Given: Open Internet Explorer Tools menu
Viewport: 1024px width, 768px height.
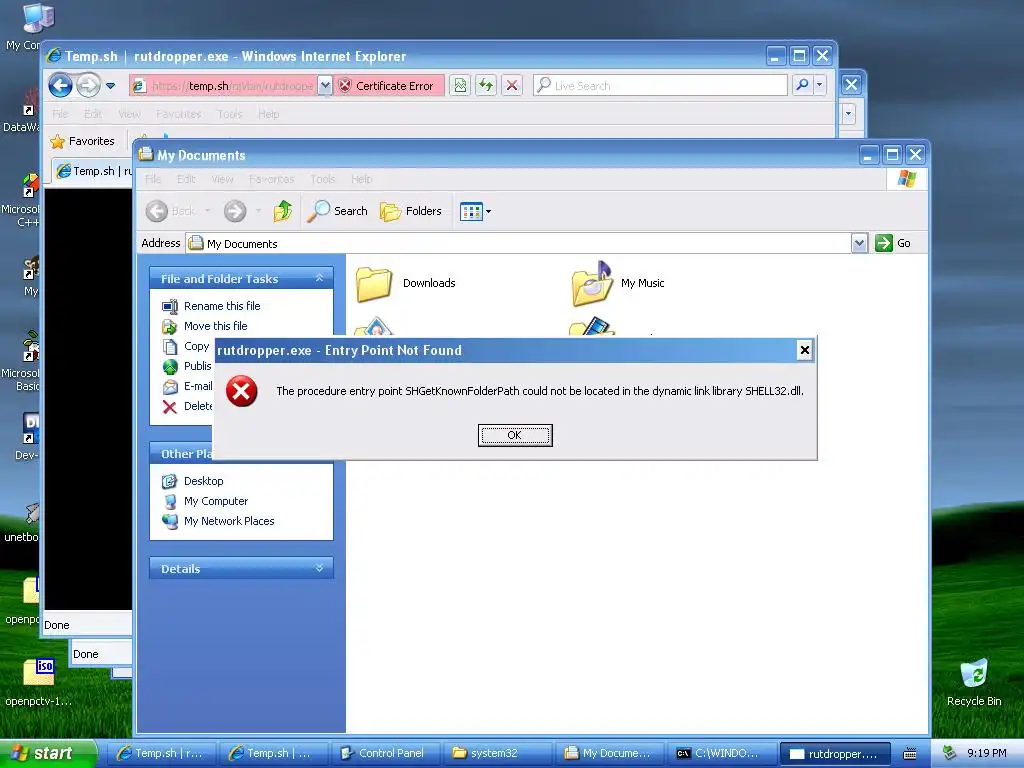Looking at the screenshot, I should [x=229, y=114].
